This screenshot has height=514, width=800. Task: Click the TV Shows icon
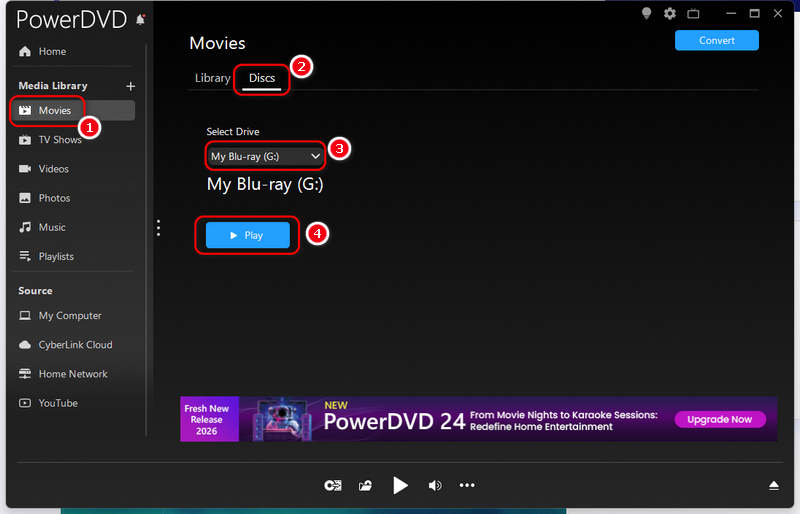pyautogui.click(x=24, y=140)
